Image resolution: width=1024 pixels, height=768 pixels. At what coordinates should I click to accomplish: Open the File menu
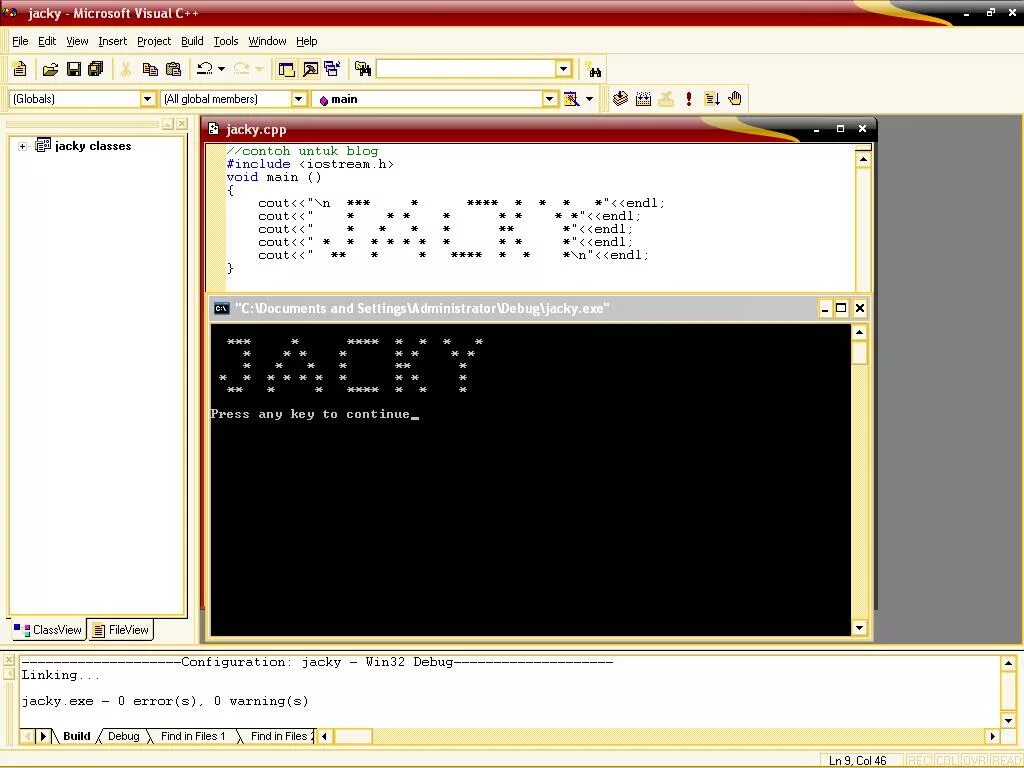pyautogui.click(x=20, y=41)
